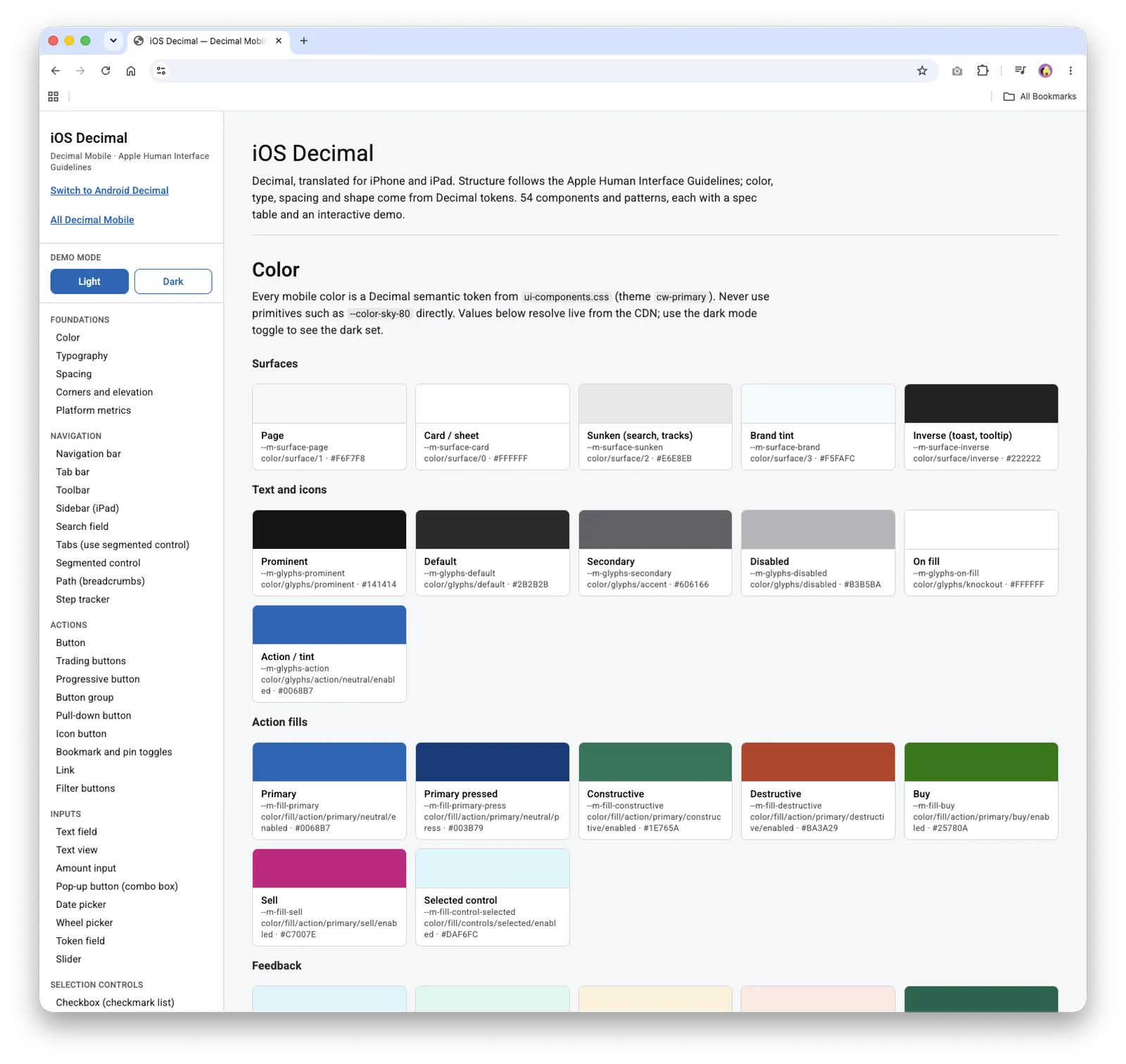Click the camera screenshot icon
Image resolution: width=1126 pixels, height=1064 pixels.
tap(957, 70)
